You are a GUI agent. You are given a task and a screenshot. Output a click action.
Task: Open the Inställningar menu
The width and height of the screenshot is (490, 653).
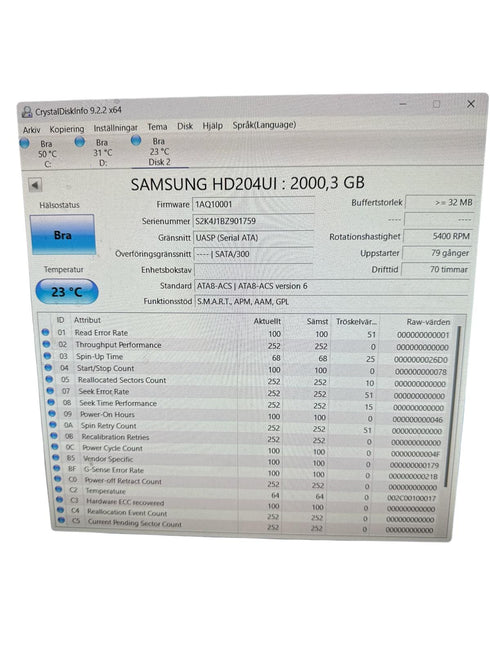tap(115, 128)
